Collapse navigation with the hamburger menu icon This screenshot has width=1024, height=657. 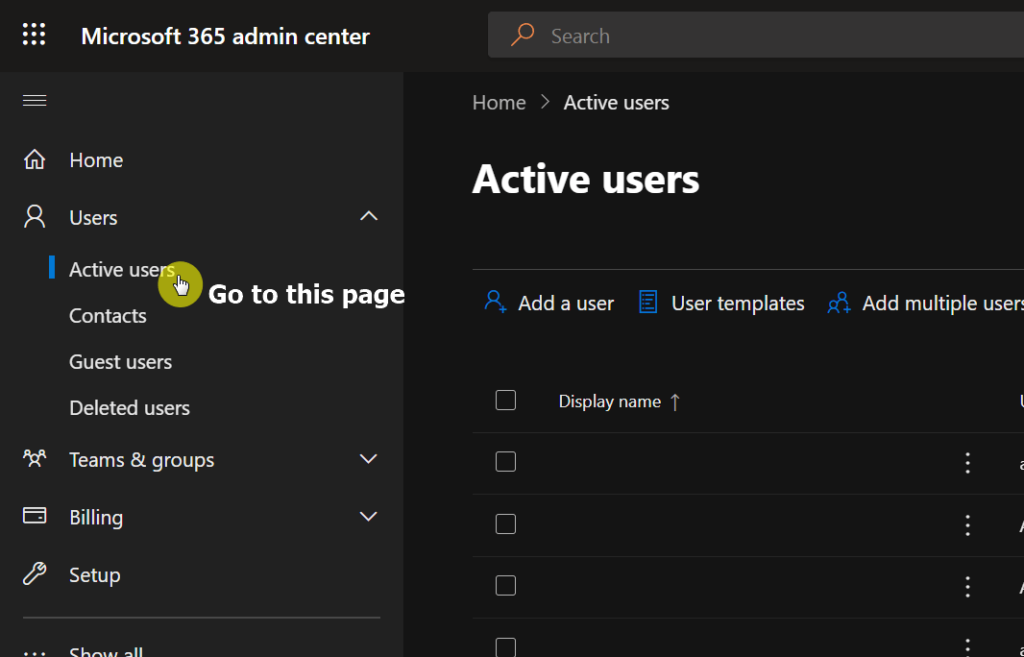tap(35, 101)
